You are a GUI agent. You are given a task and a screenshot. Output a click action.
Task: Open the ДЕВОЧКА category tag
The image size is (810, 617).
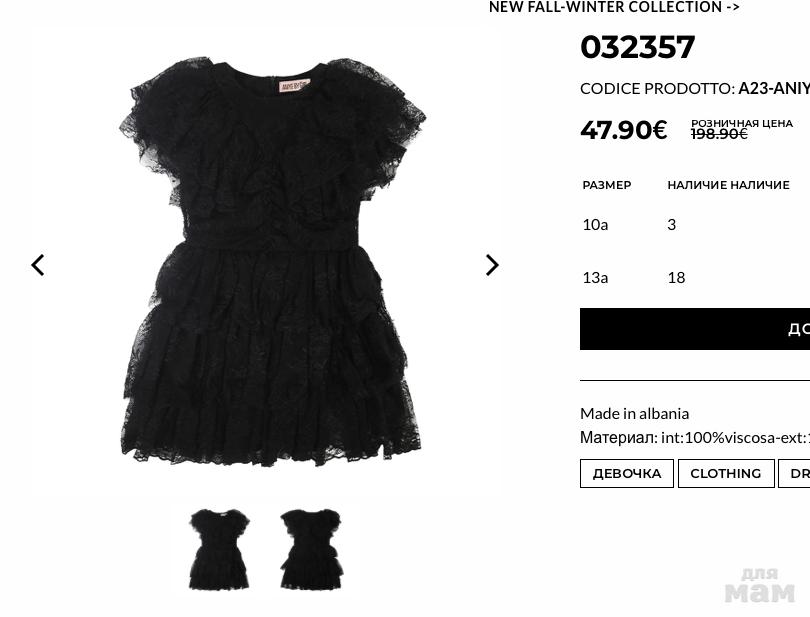[x=627, y=473]
